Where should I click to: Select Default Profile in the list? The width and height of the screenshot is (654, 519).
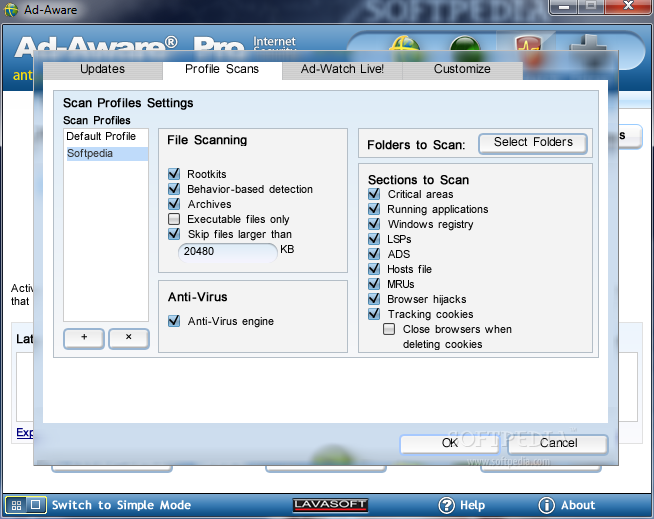[x=106, y=136]
